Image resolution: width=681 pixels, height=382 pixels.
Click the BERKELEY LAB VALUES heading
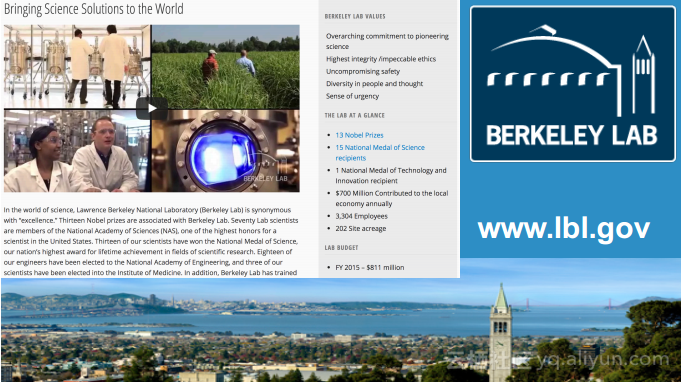(355, 16)
